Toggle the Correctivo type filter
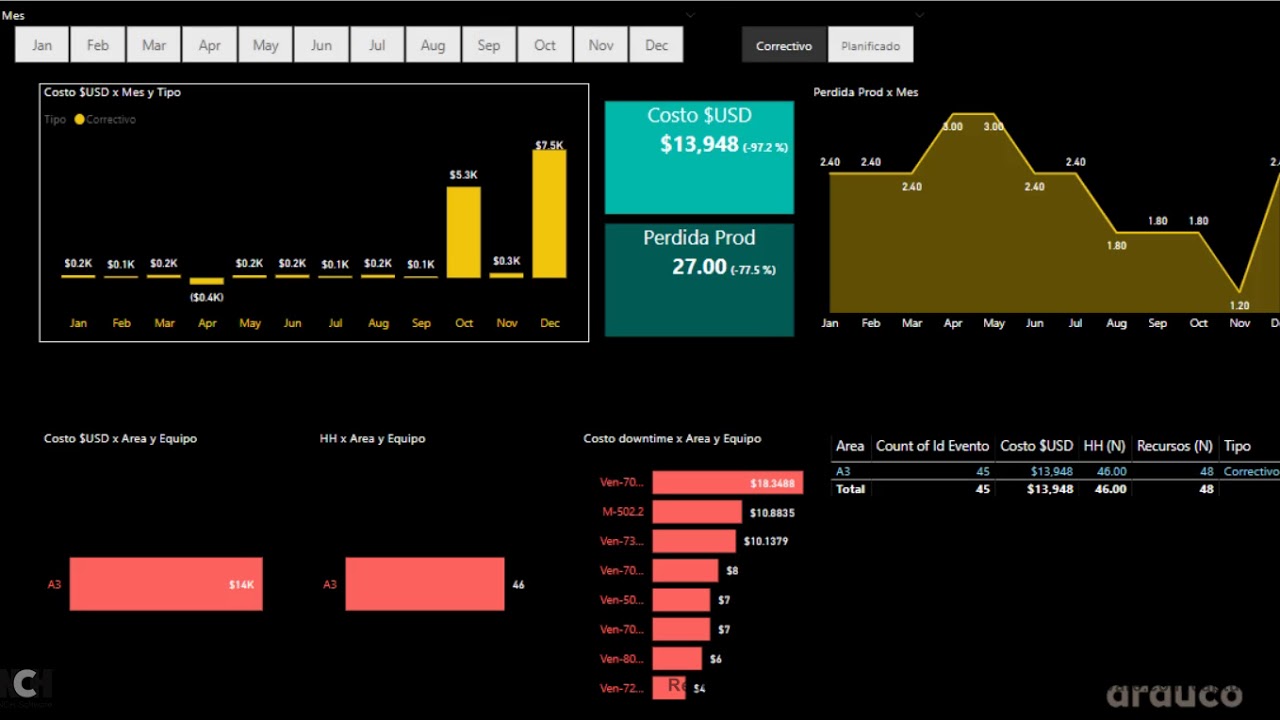 click(x=784, y=45)
